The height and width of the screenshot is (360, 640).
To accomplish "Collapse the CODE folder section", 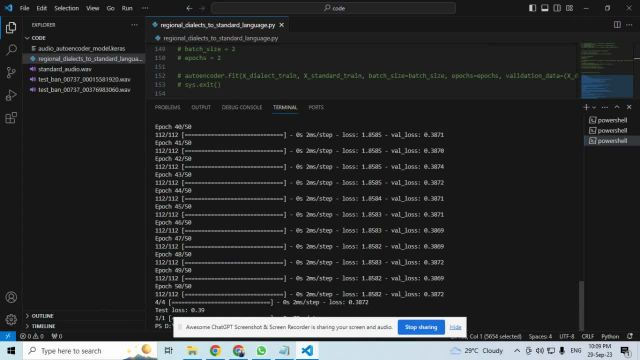I will 84,38.
